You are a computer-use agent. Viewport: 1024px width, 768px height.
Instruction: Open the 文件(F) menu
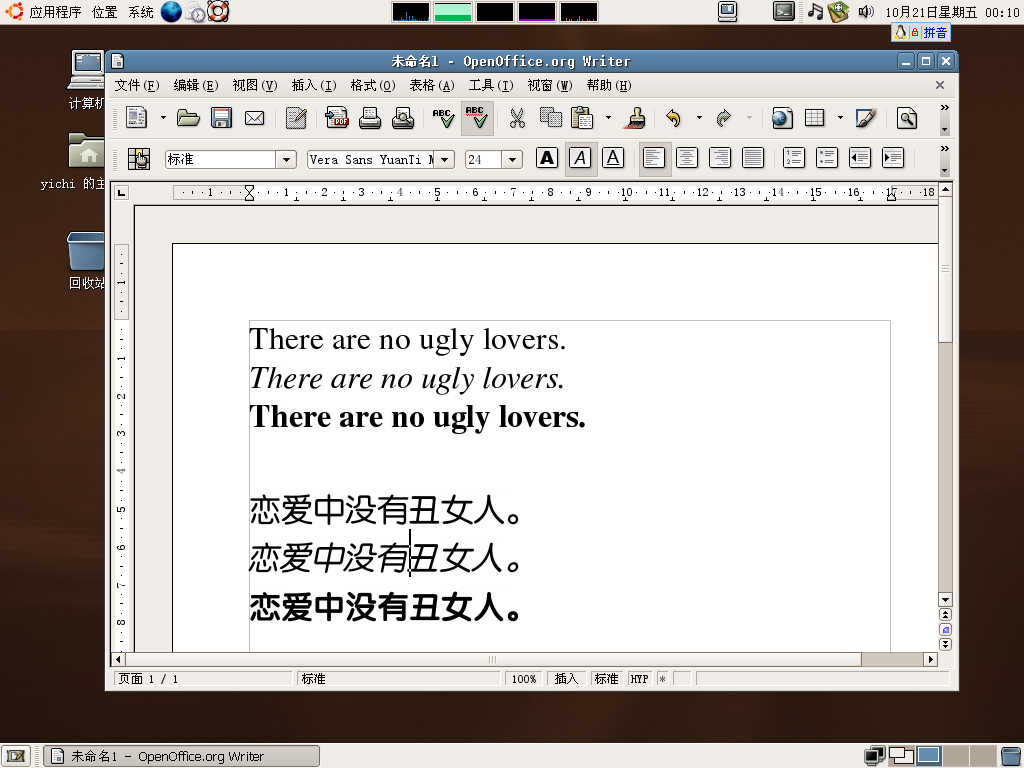(x=136, y=86)
